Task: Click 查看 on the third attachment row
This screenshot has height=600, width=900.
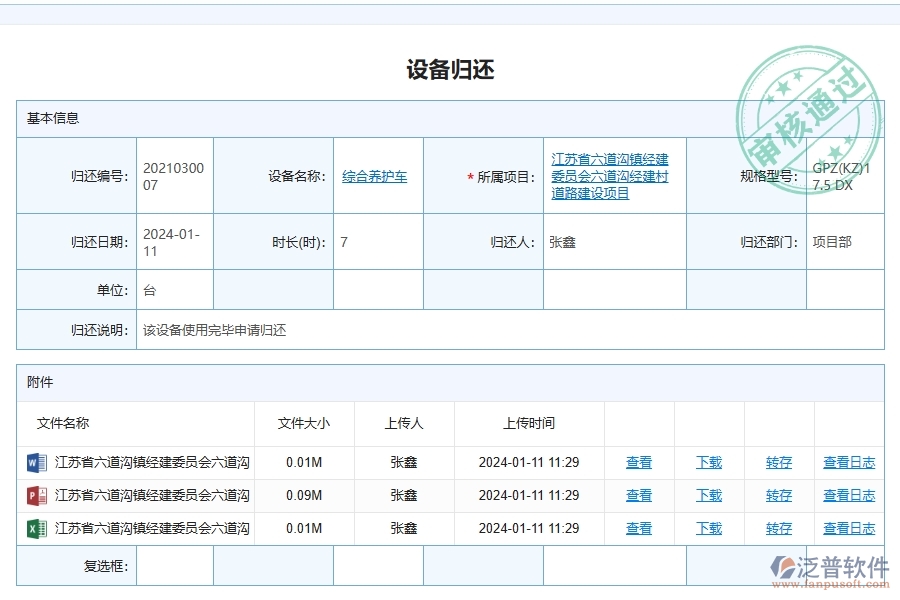Action: click(638, 528)
